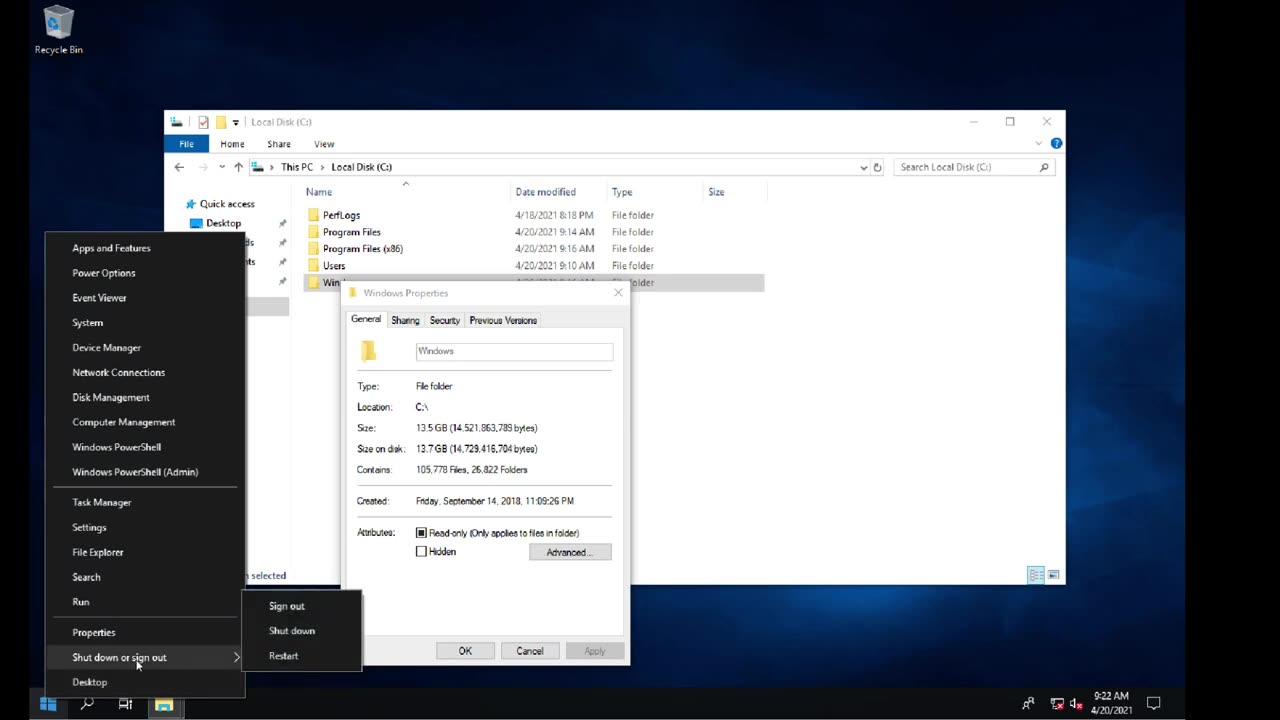
Task: Click the Advanced... attributes button
Action: (x=570, y=552)
